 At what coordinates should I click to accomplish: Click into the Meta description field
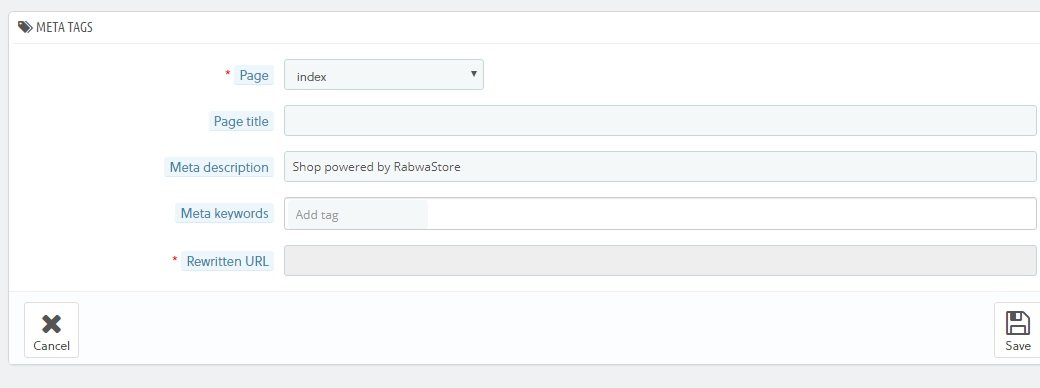click(x=660, y=166)
